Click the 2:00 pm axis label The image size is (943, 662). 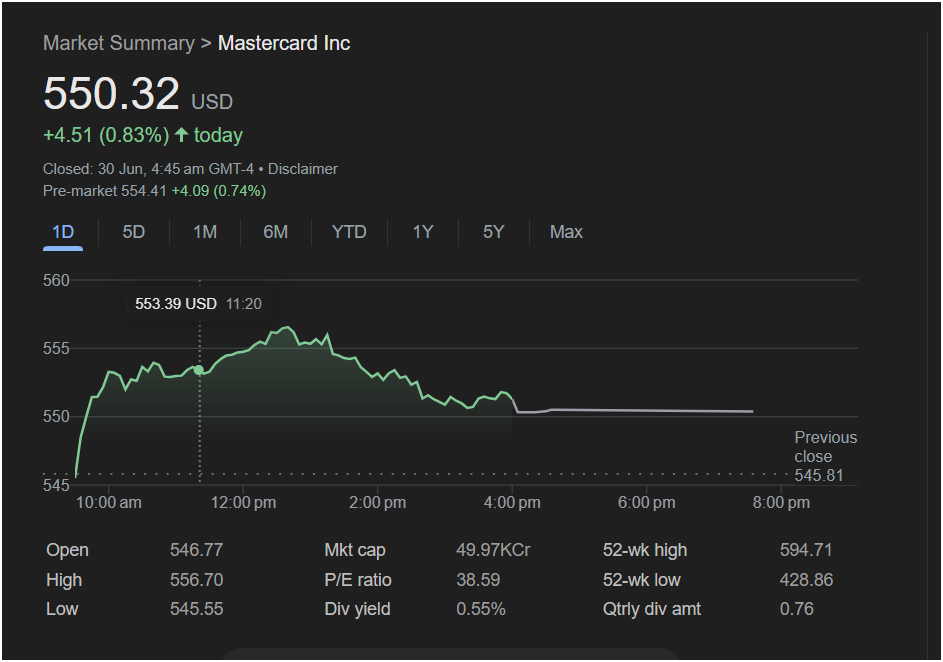click(x=378, y=503)
